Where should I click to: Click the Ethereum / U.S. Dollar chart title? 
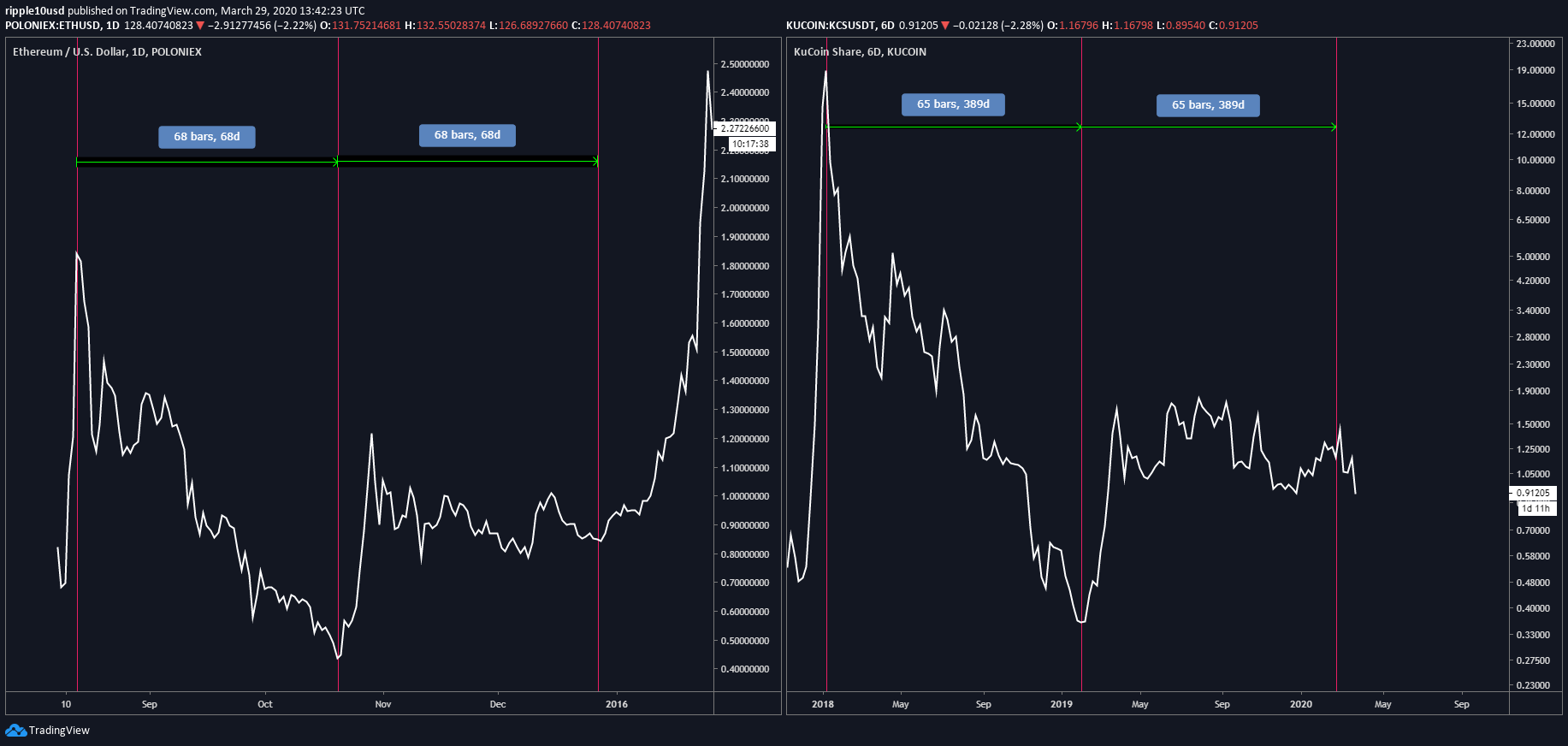[x=107, y=52]
